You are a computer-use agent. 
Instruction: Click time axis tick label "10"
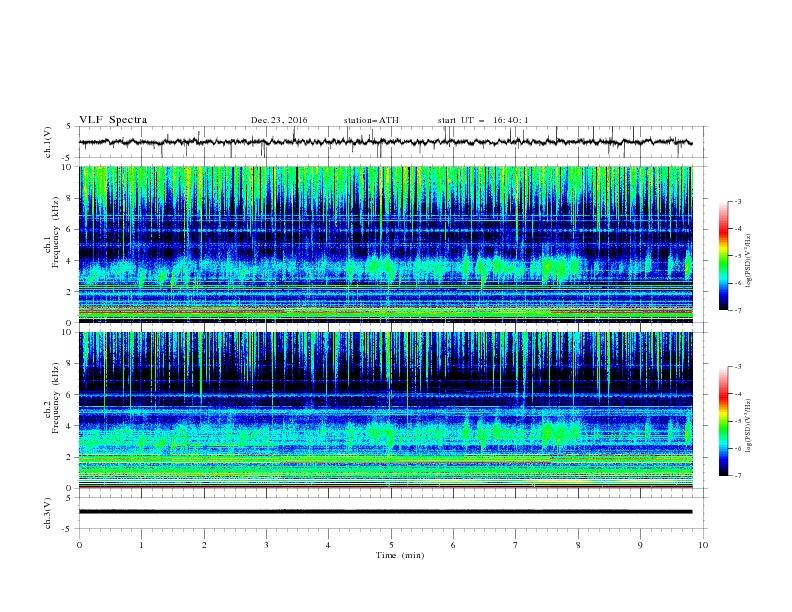click(703, 545)
